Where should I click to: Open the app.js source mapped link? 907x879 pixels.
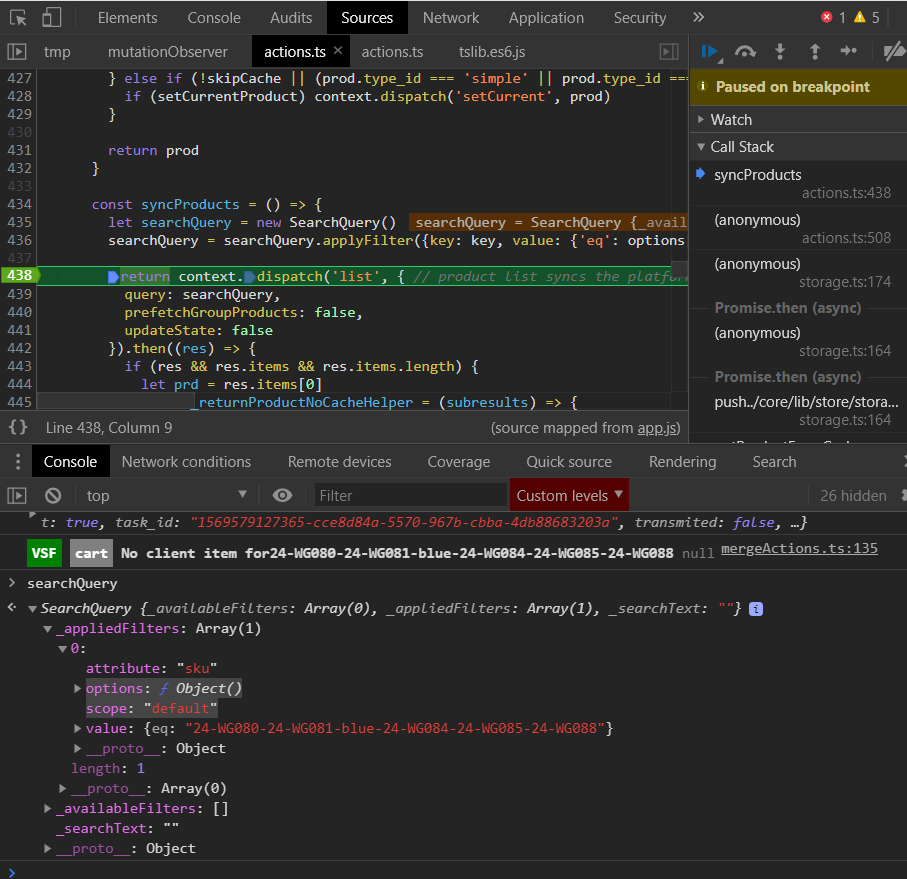[657, 428]
